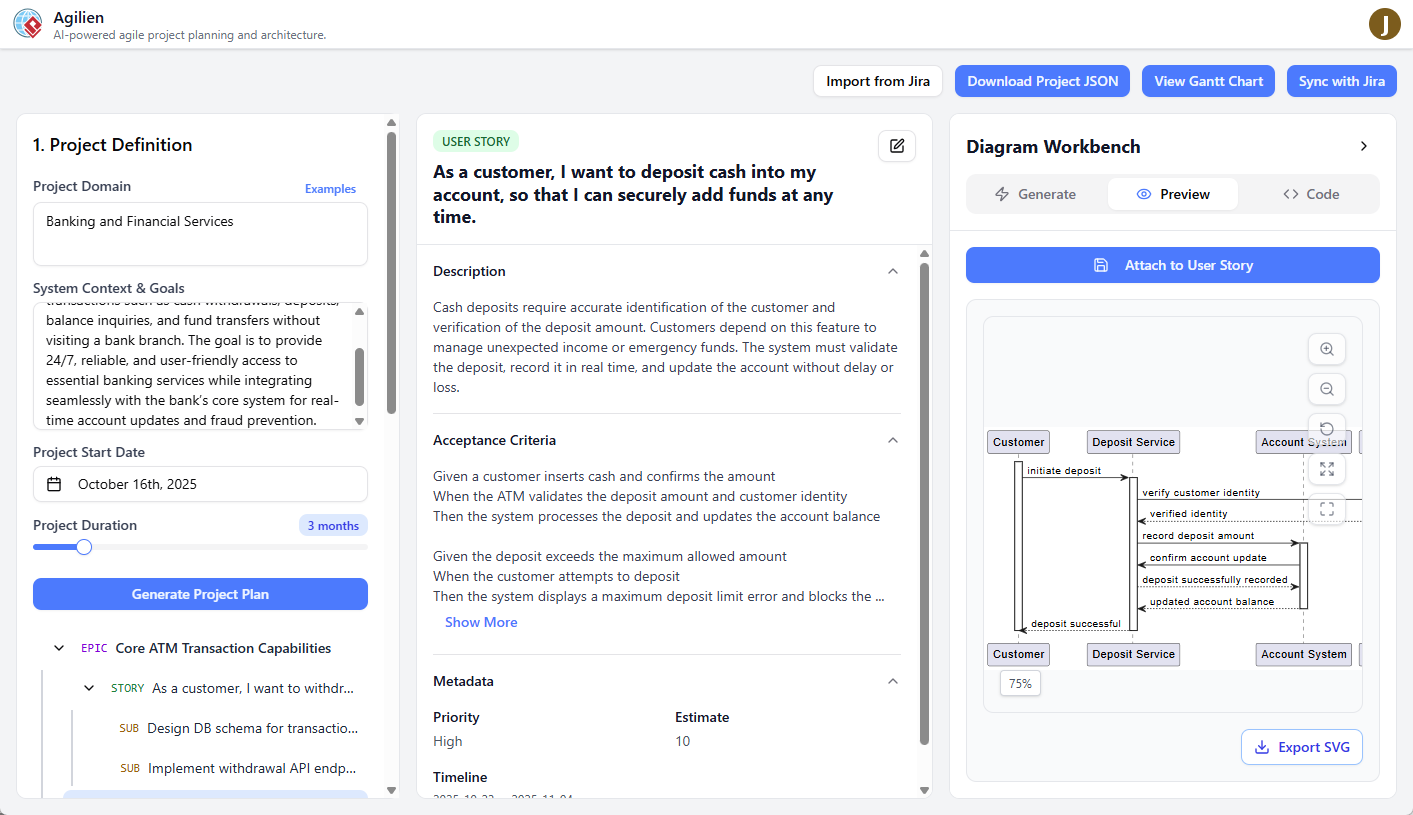Viewport: 1413px width, 815px height.
Task: Zoom out of the sequence diagram
Action: coord(1326,389)
